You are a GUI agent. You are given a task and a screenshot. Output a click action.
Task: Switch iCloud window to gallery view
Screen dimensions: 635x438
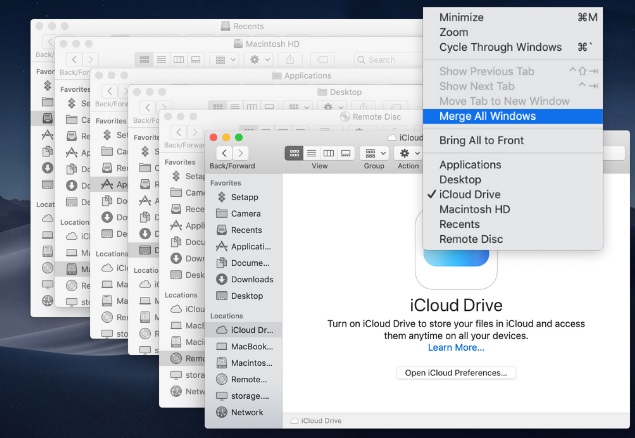point(345,153)
